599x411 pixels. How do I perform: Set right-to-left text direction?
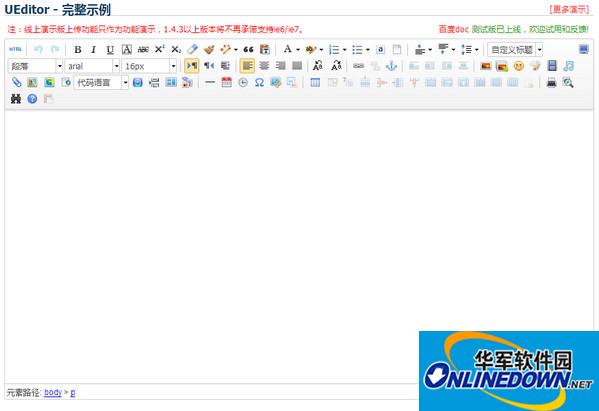(x=209, y=66)
